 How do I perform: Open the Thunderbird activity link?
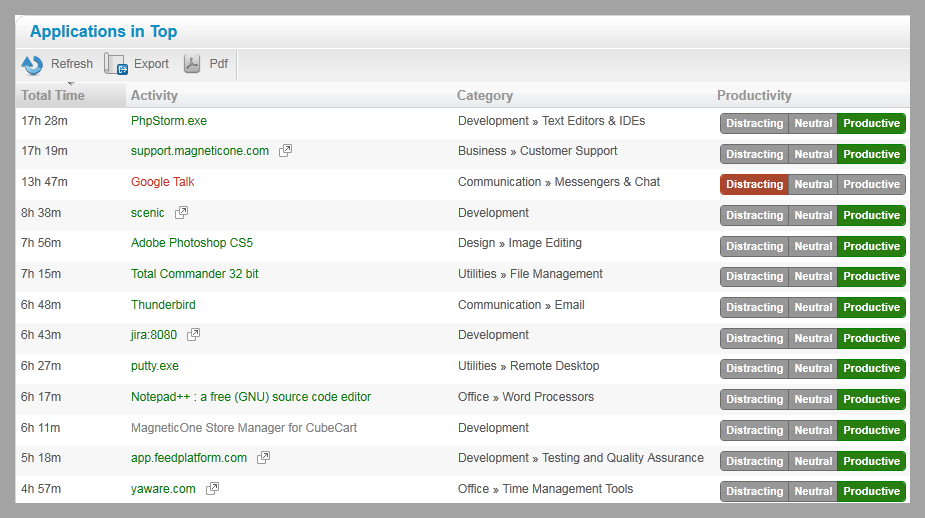[163, 305]
